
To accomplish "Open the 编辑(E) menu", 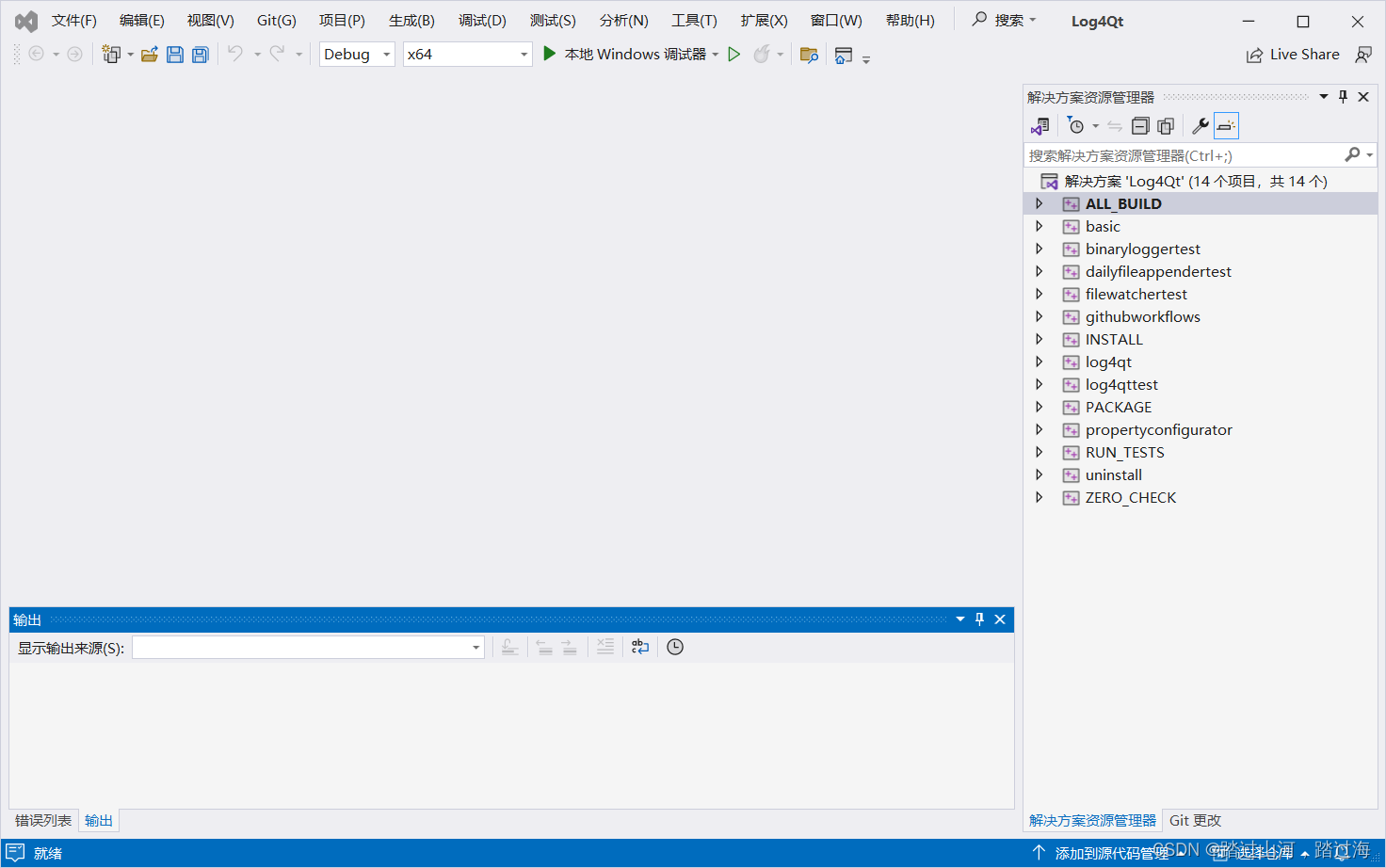I will (142, 21).
